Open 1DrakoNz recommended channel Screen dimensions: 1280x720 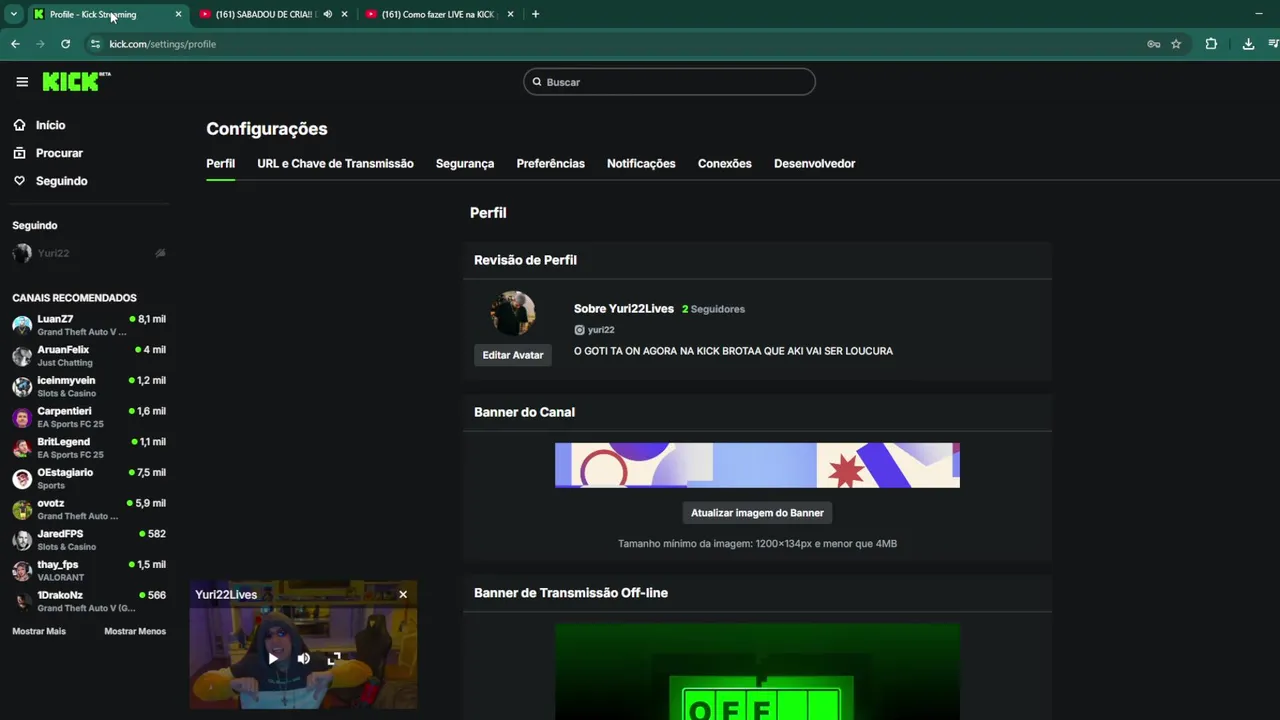(88, 601)
